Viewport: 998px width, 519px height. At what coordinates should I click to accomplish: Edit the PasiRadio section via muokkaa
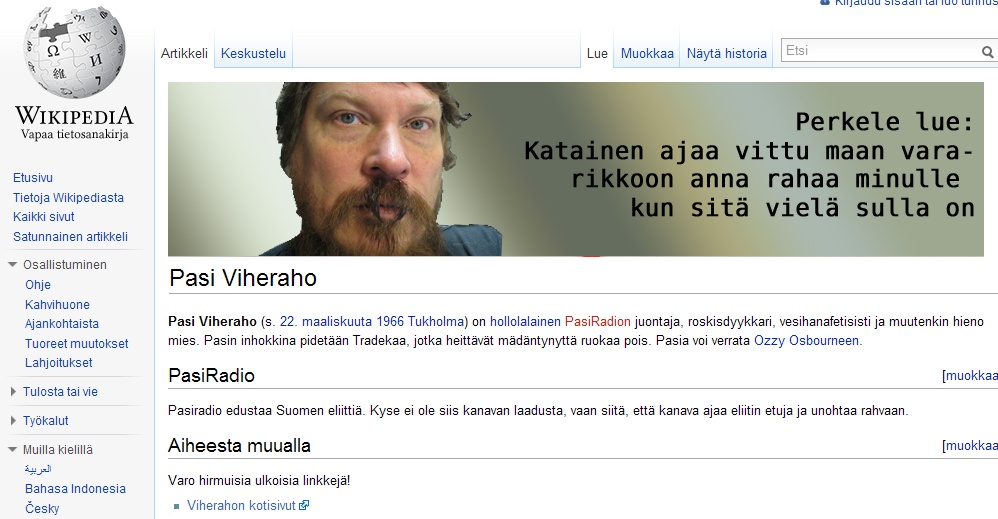[x=971, y=376]
